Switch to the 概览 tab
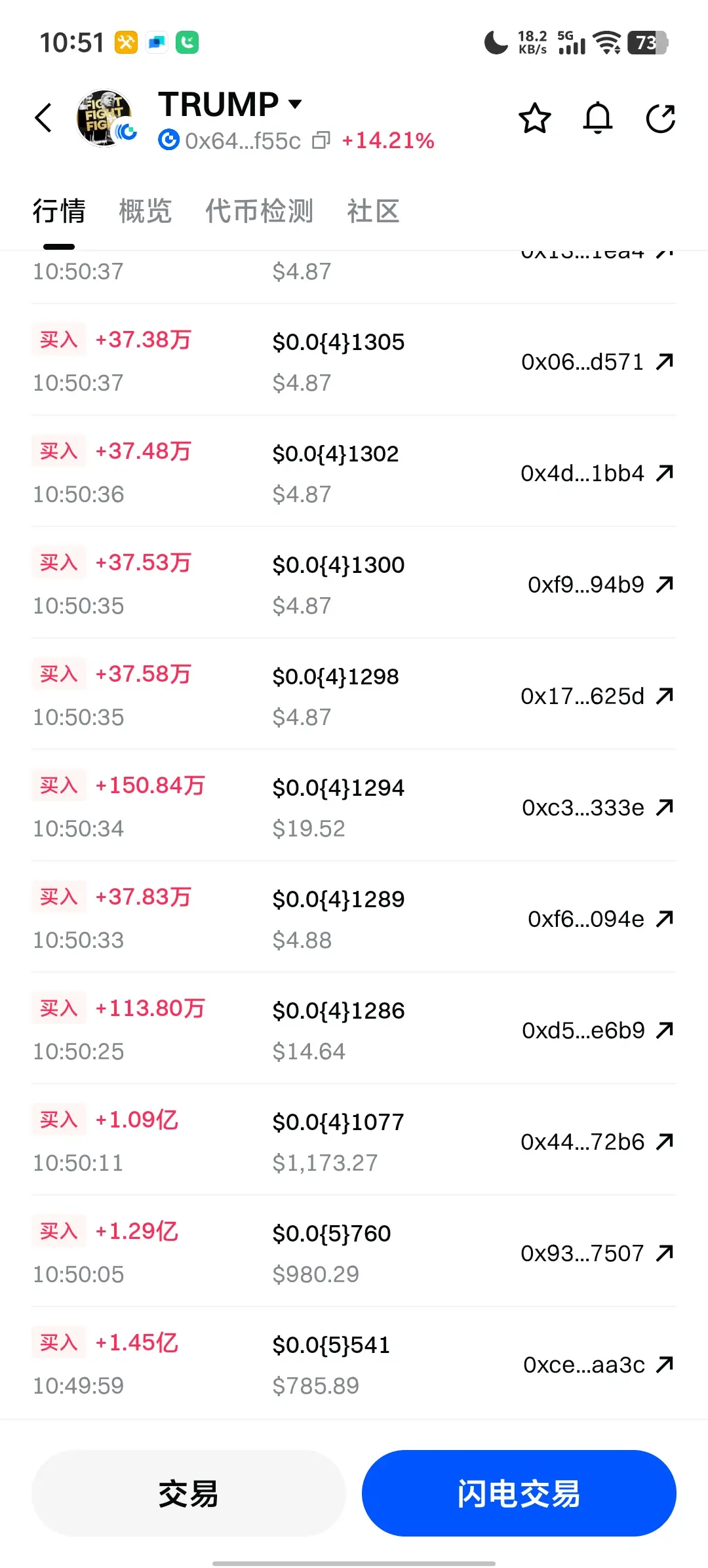 145,212
